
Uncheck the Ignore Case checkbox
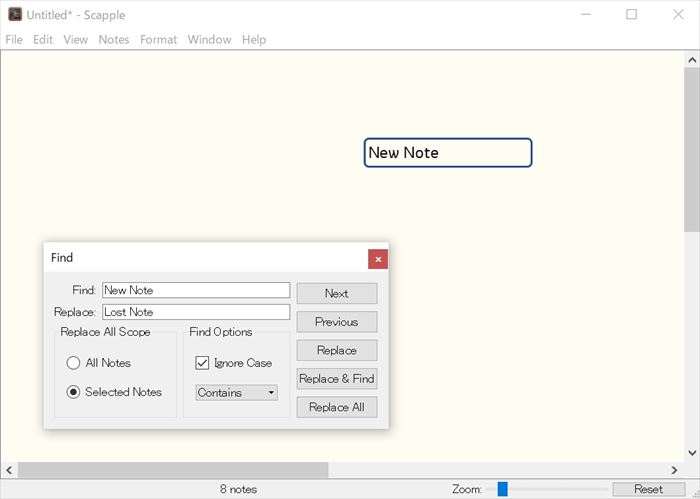[x=202, y=363]
